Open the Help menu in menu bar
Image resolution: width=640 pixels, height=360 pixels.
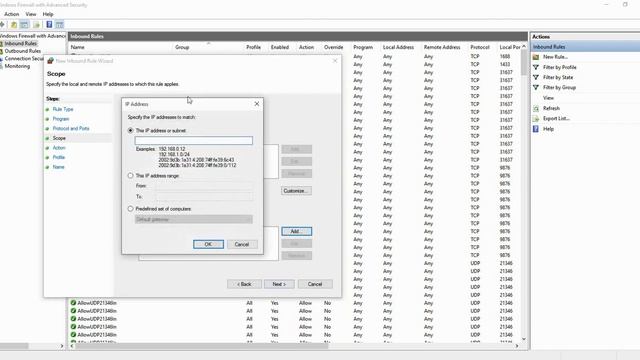[48, 14]
